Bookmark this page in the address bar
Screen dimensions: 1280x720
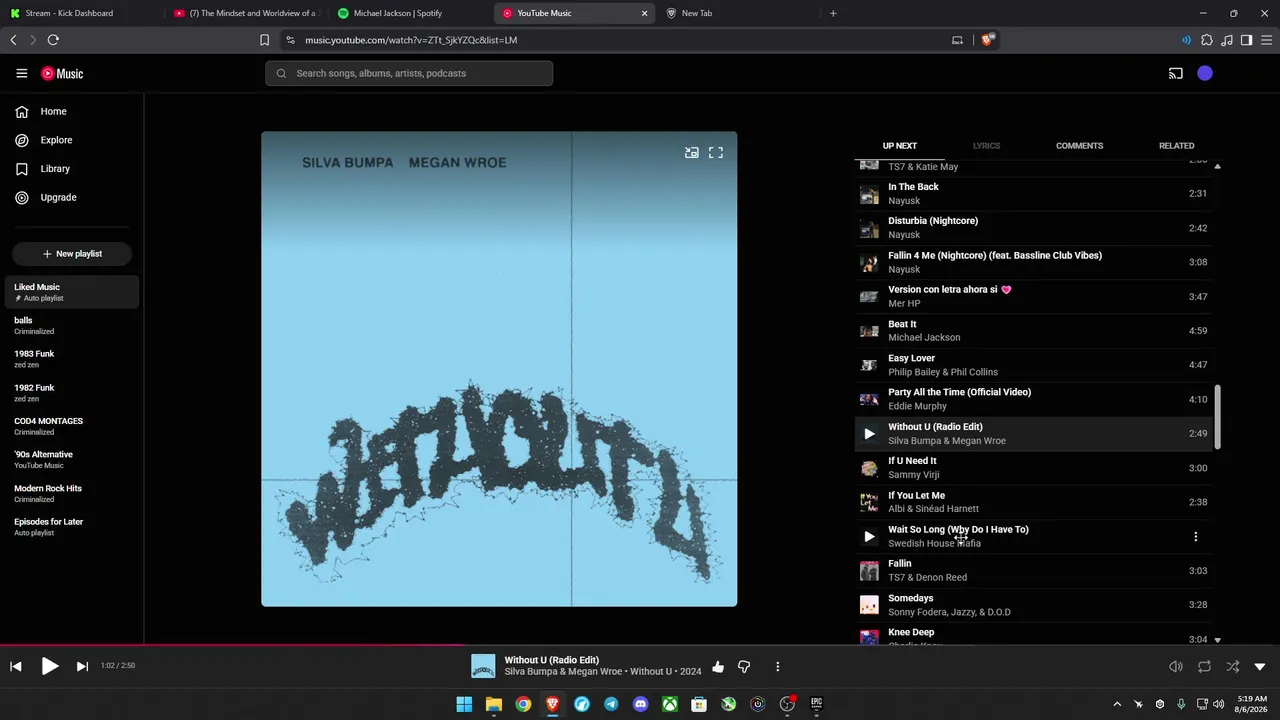[264, 40]
